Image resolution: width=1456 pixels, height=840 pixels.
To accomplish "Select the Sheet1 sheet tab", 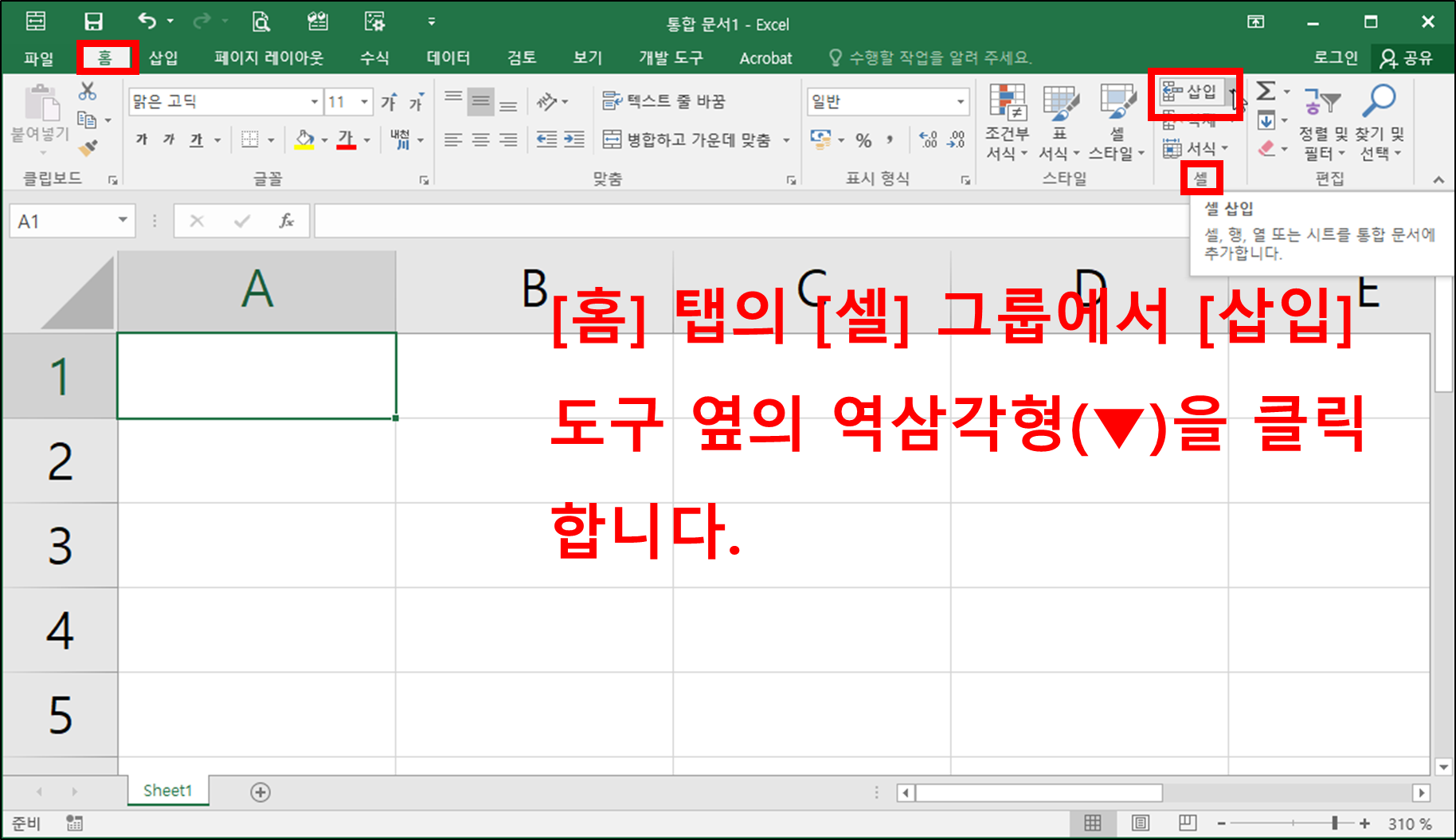I will pyautogui.click(x=167, y=791).
